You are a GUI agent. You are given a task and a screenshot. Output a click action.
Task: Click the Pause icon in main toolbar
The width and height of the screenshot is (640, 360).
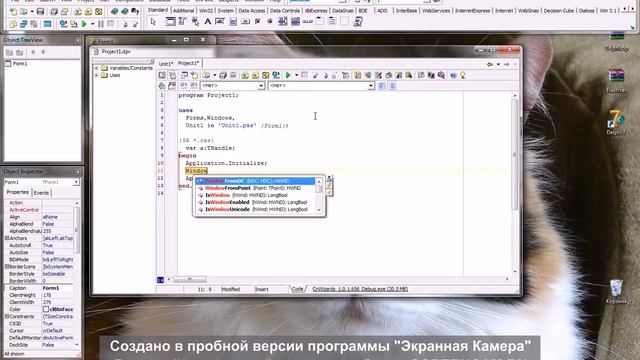[101, 24]
